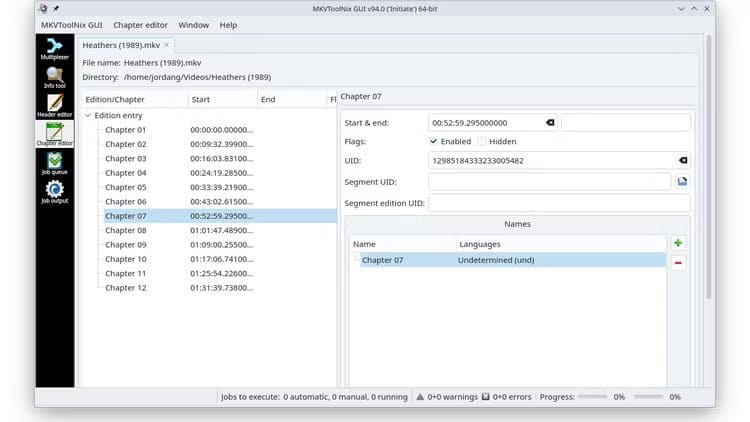Open the Multiplexer tool

click(55, 49)
